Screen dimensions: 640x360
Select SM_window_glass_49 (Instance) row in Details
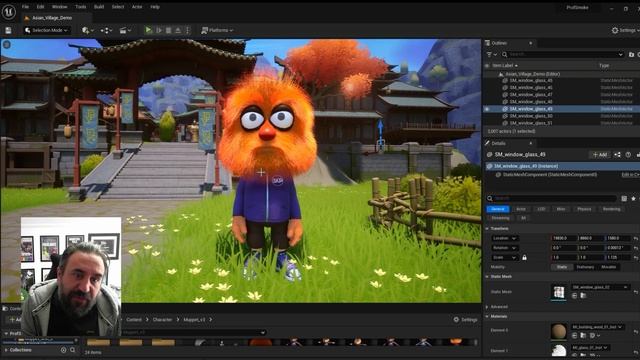tap(562, 166)
